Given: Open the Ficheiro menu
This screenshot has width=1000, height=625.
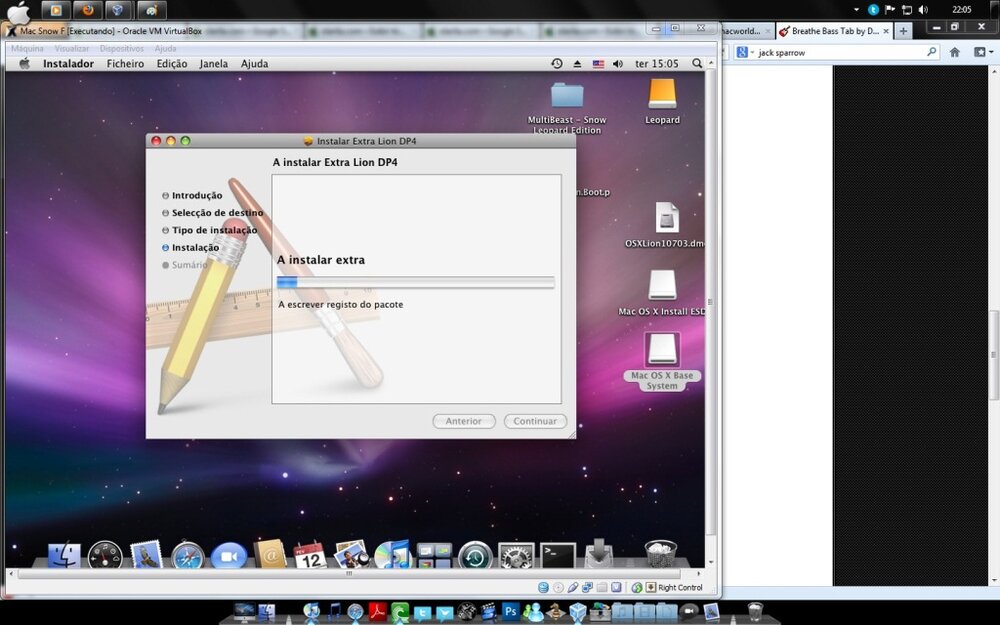Looking at the screenshot, I should pos(125,64).
